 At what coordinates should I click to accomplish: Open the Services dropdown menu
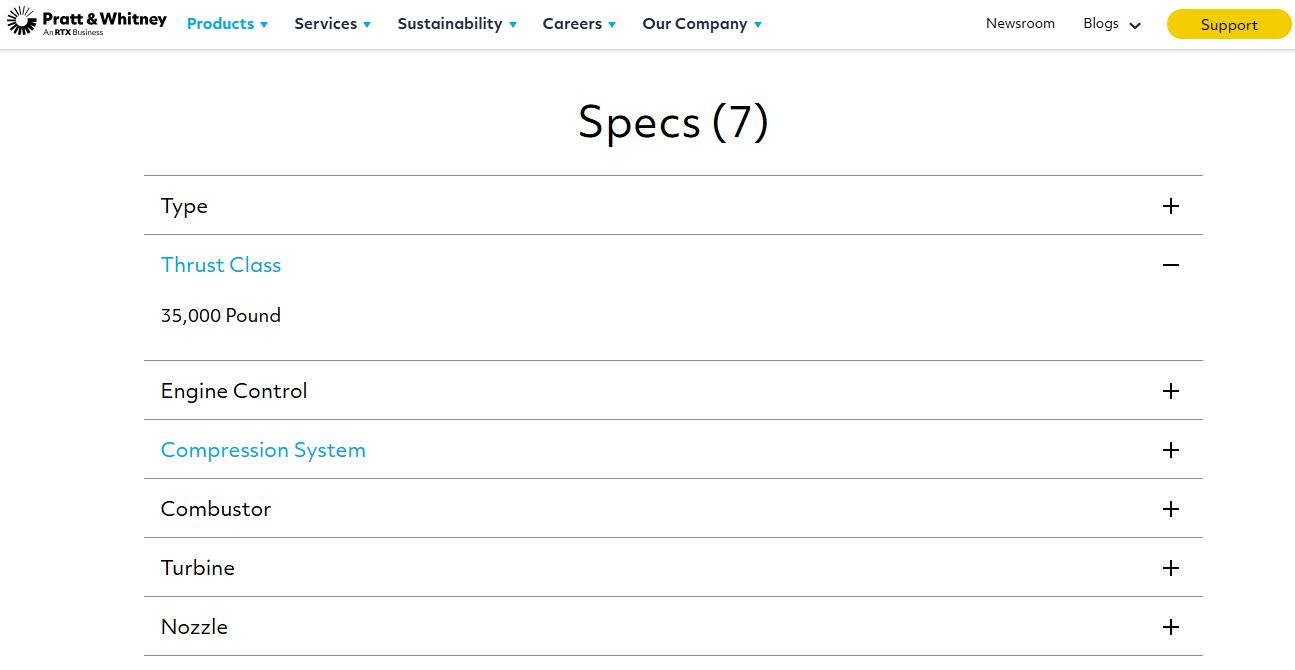332,24
